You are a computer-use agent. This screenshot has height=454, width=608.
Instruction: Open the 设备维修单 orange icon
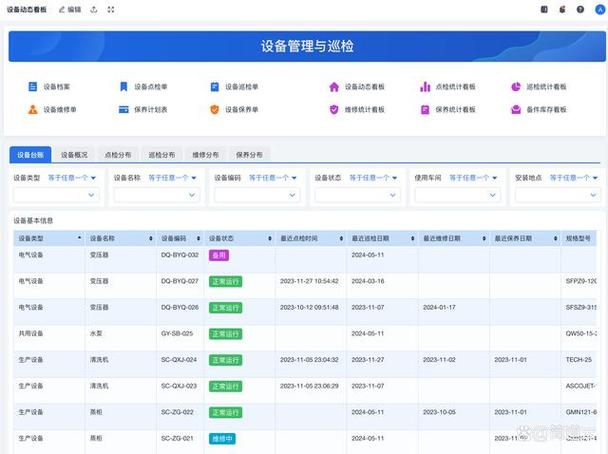coord(33,109)
